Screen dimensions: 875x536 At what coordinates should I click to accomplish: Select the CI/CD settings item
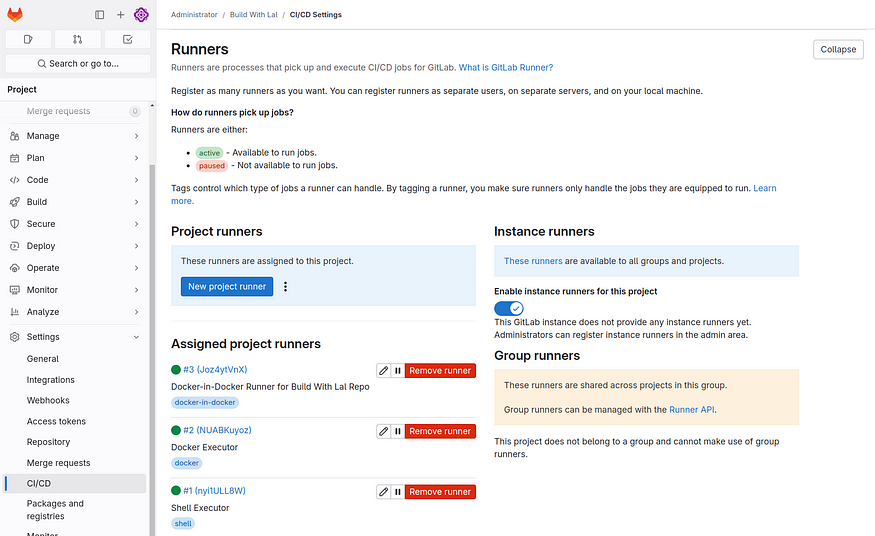coord(75,484)
